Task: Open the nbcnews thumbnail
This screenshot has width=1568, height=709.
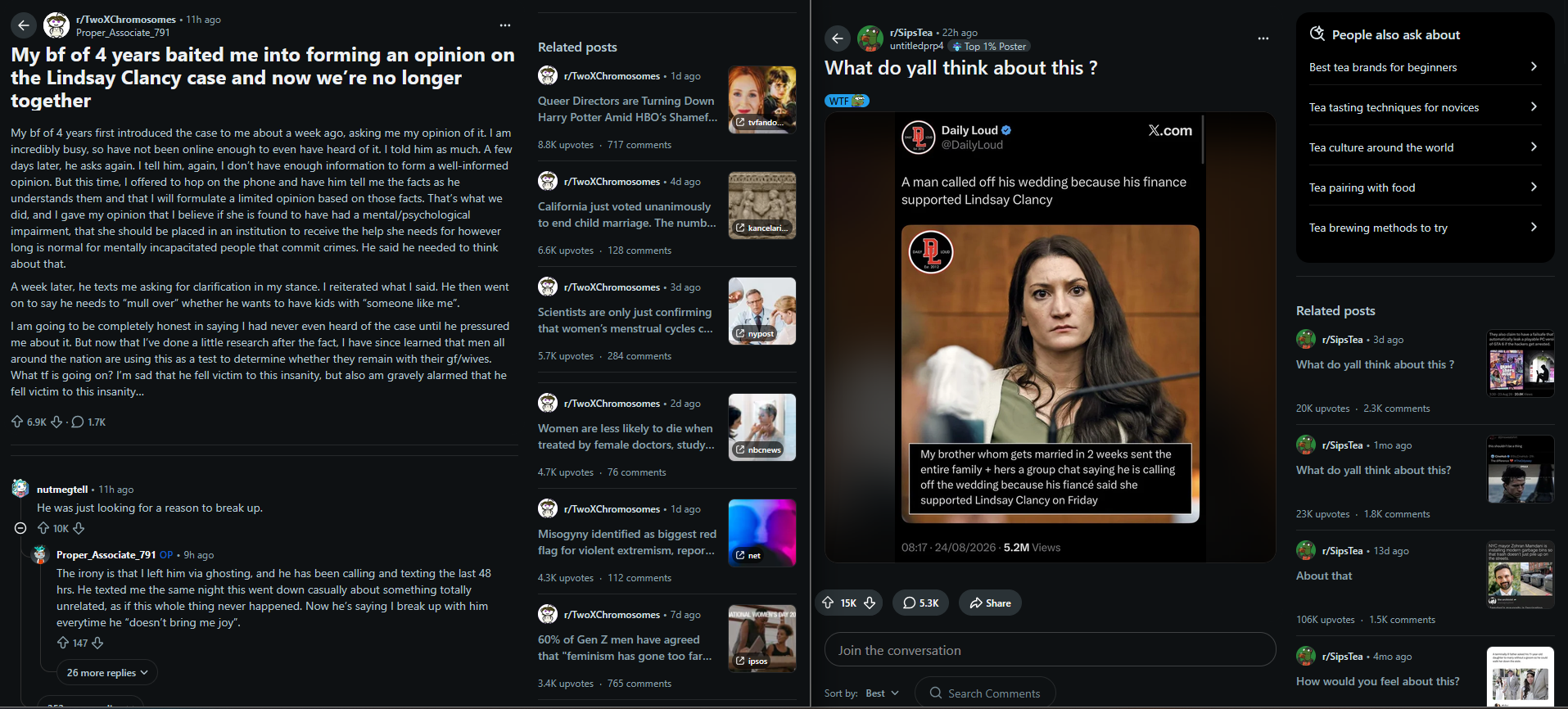Action: (762, 427)
